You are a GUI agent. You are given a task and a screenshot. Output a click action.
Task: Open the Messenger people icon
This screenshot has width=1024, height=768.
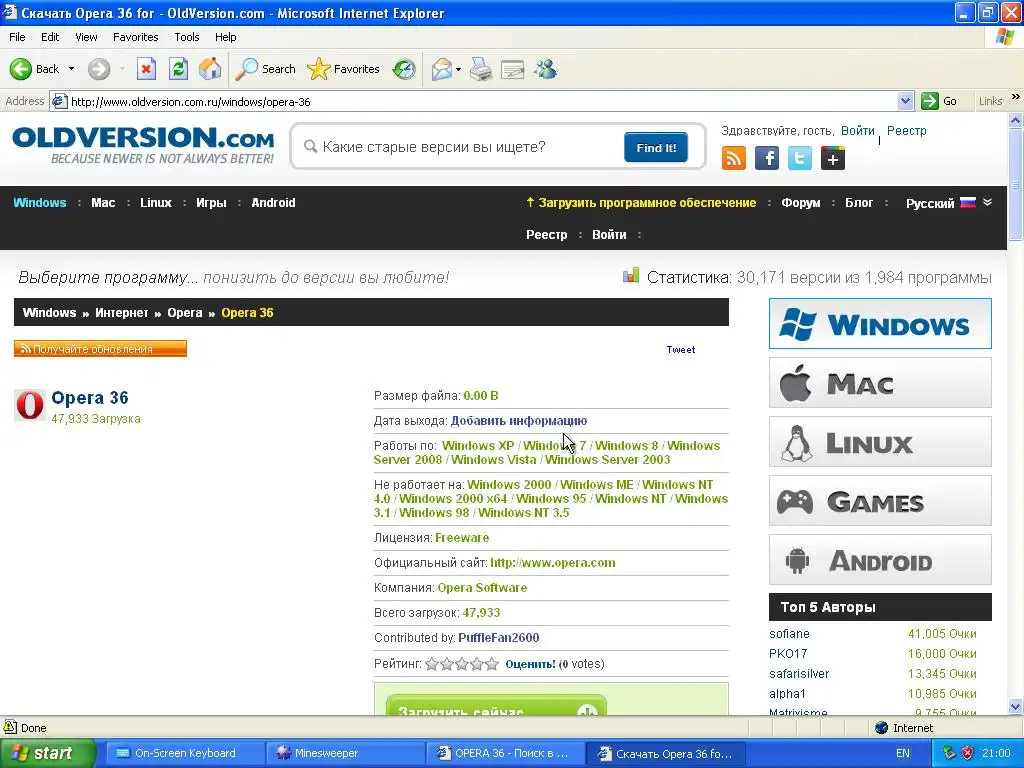click(x=545, y=69)
